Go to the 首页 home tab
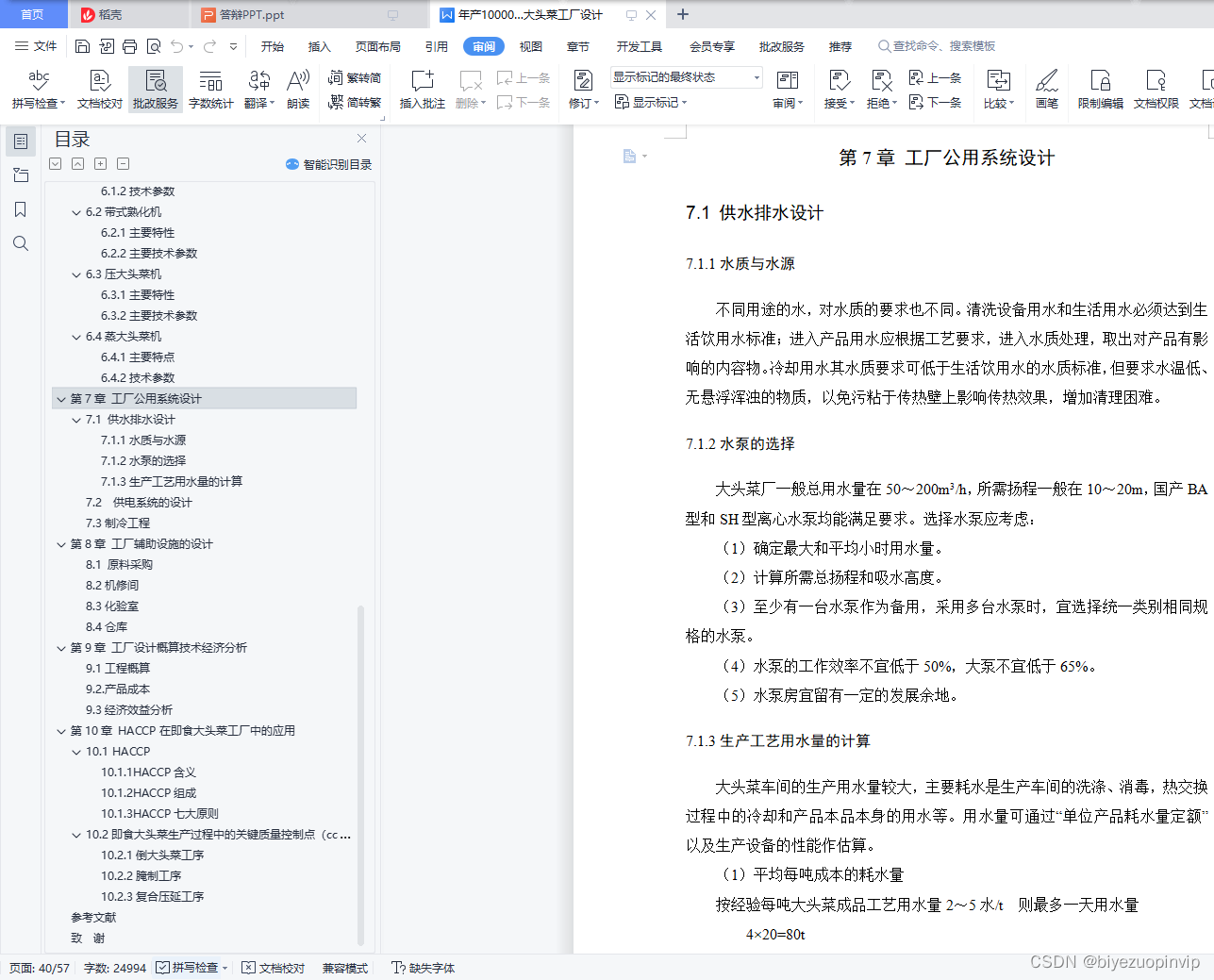Screen dimensions: 1214x980 coord(33,14)
